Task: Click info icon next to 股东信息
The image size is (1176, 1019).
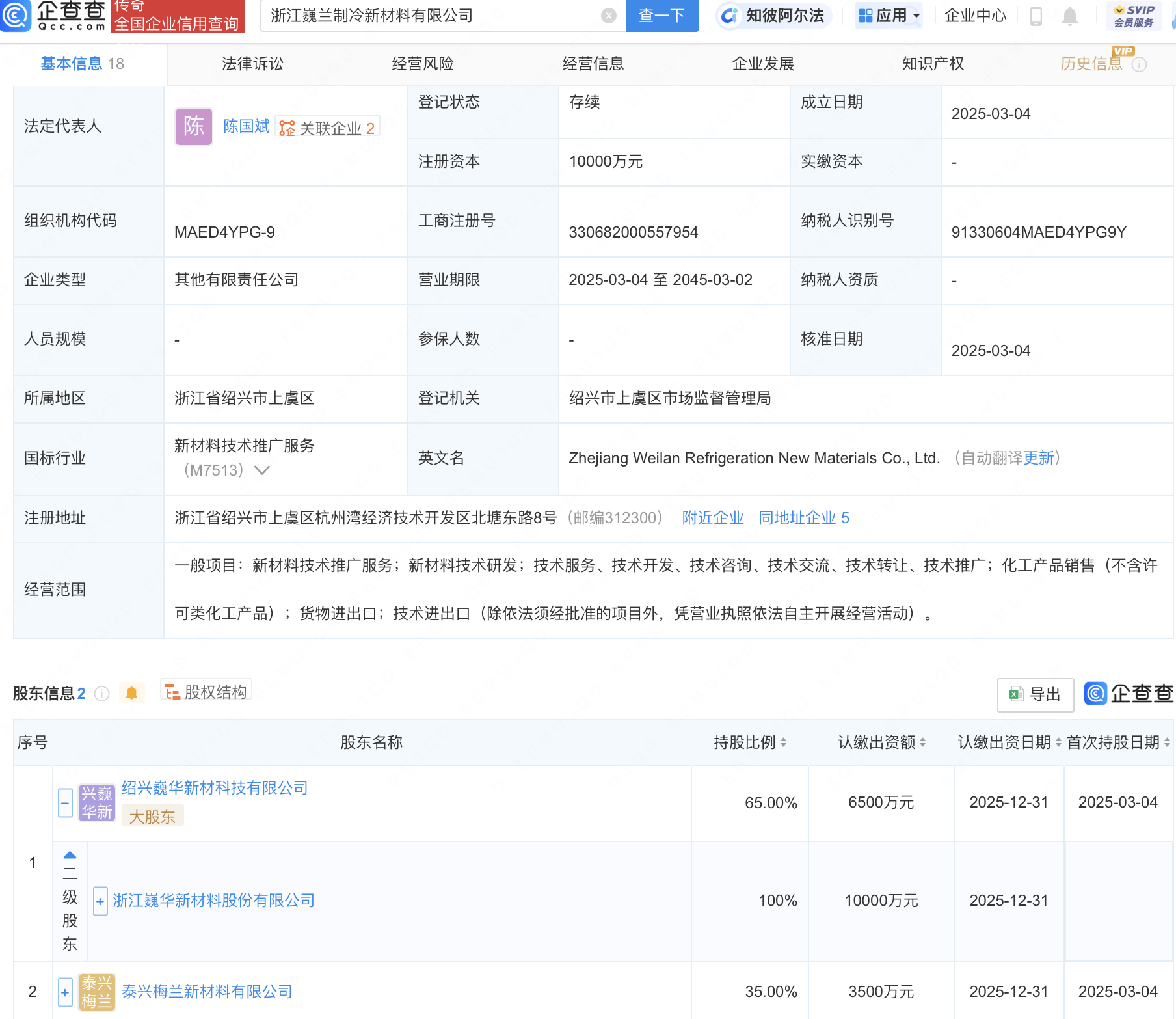Action: pos(101,694)
